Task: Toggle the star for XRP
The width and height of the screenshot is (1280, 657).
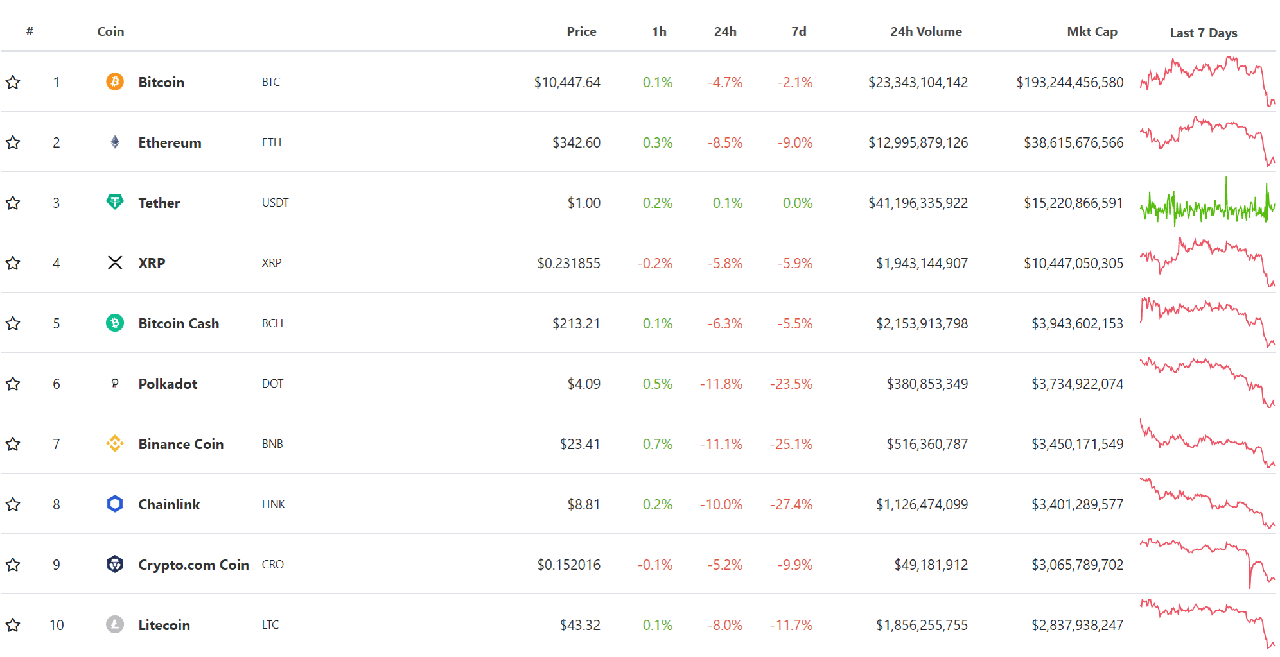Action: (x=13, y=263)
